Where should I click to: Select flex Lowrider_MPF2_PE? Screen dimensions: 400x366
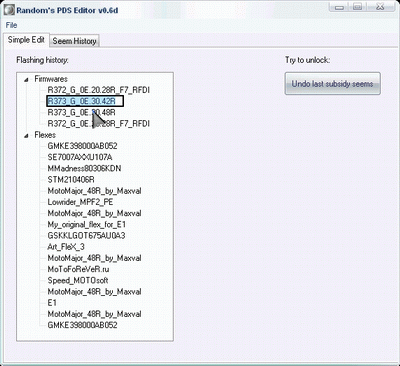(x=80, y=202)
